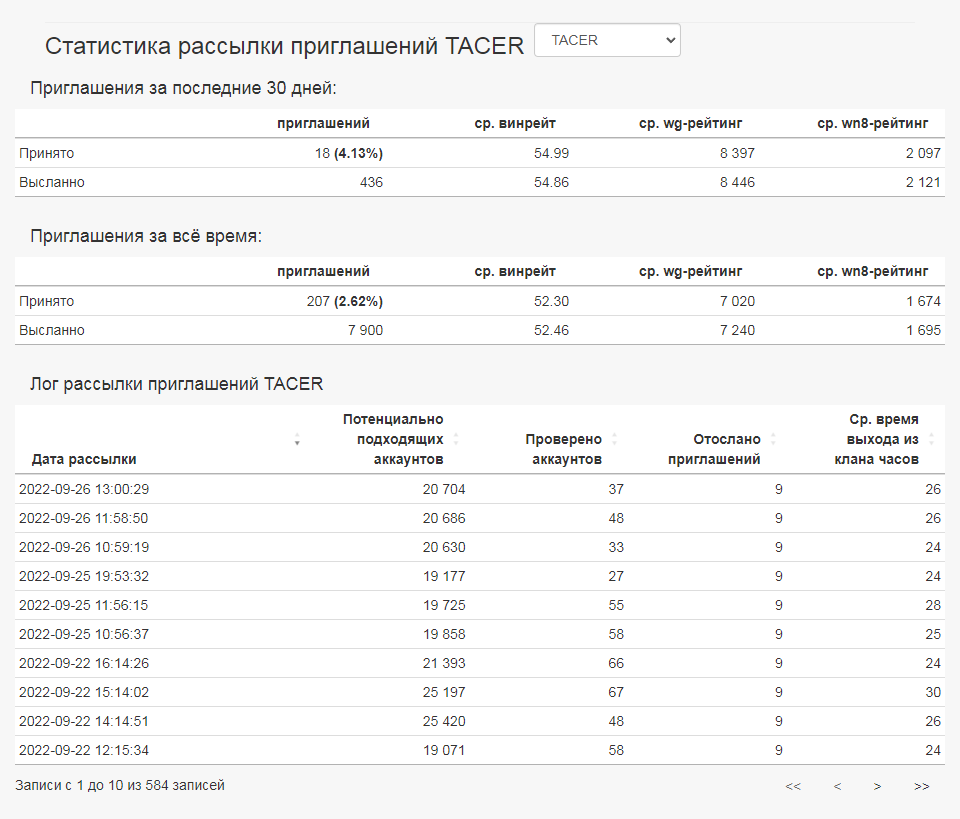Viewport: 960px width, 819px height.
Task: Click Принято row in last 30 days table
Action: (47, 153)
